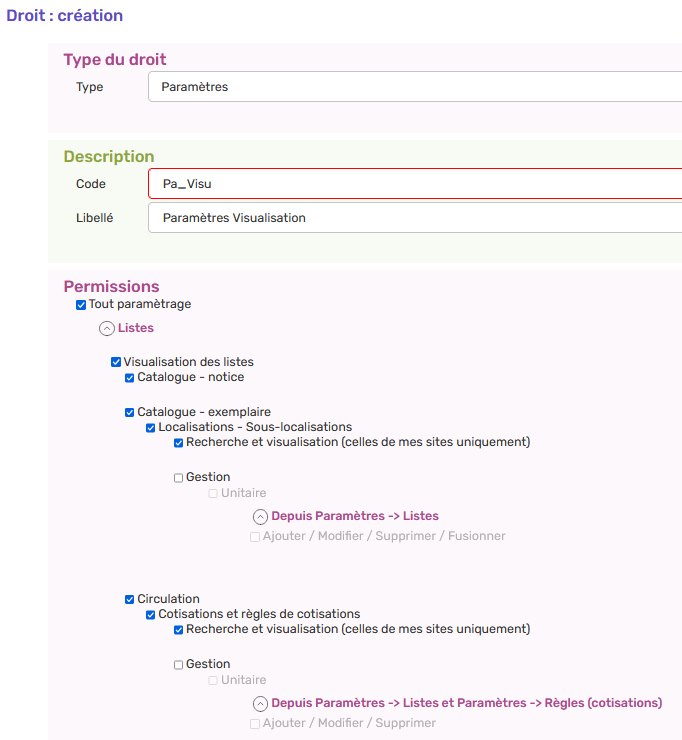The height and width of the screenshot is (740, 682).
Task: Toggle Recherche et visualisation under Cotisations
Action: [x=179, y=630]
